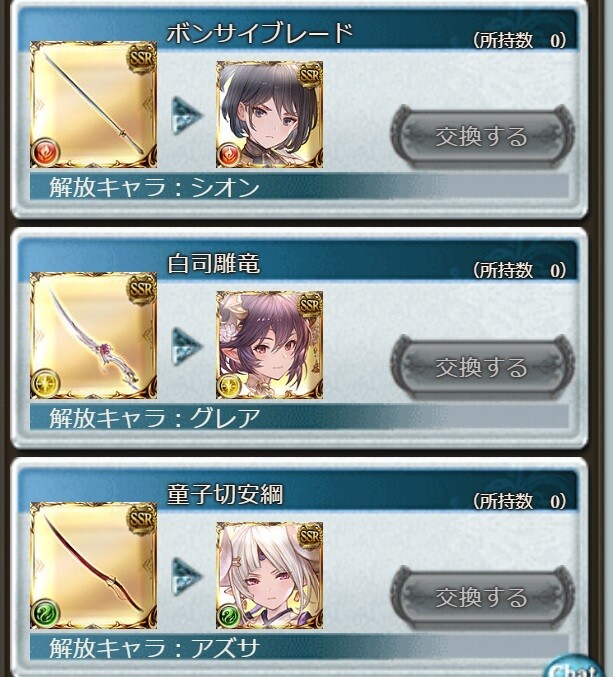The height and width of the screenshot is (677, 613).
Task: Click light element badge on グレア portrait
Action: click(229, 386)
